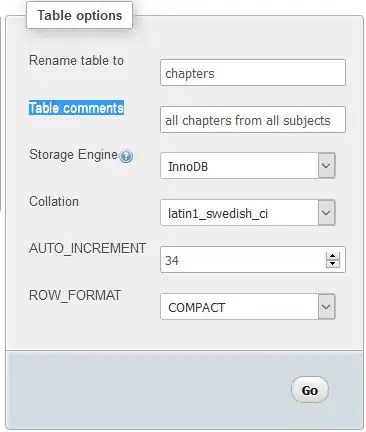Open the Storage Engine help icon
Viewport: 366px width, 432px height.
click(126, 156)
